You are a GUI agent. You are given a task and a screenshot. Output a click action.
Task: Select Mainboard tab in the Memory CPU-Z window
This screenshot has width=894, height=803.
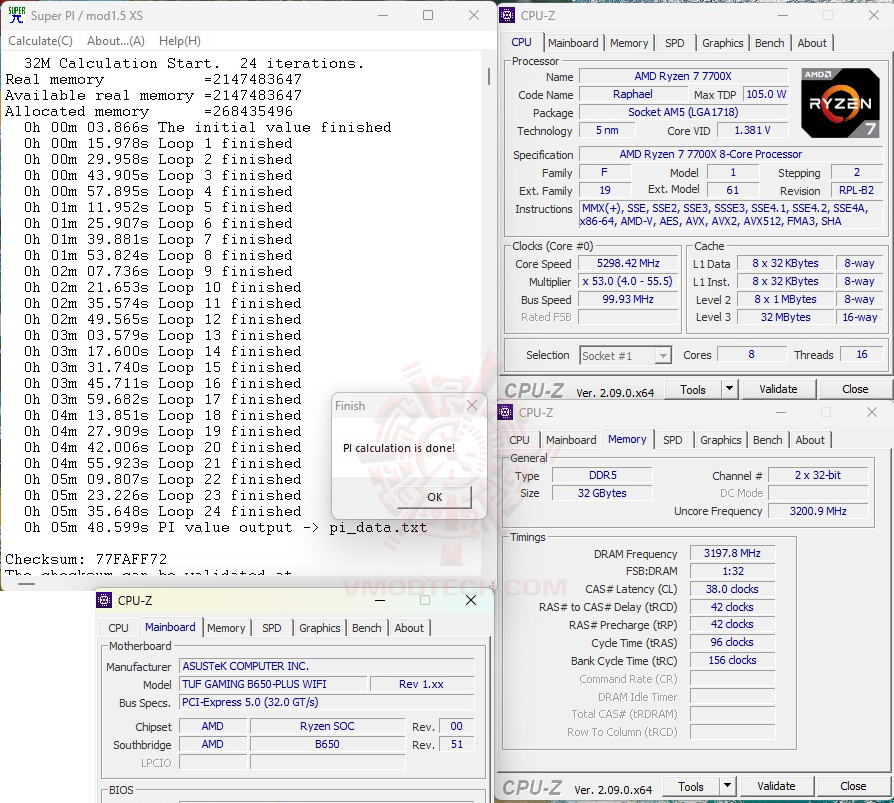click(571, 440)
